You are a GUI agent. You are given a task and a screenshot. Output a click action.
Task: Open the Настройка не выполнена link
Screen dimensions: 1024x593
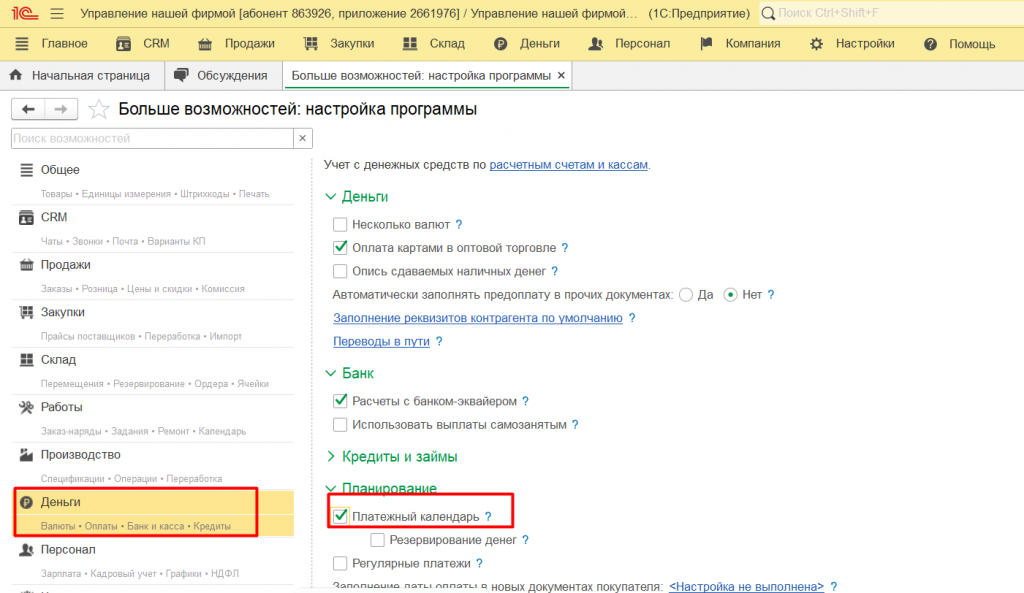pos(746,586)
